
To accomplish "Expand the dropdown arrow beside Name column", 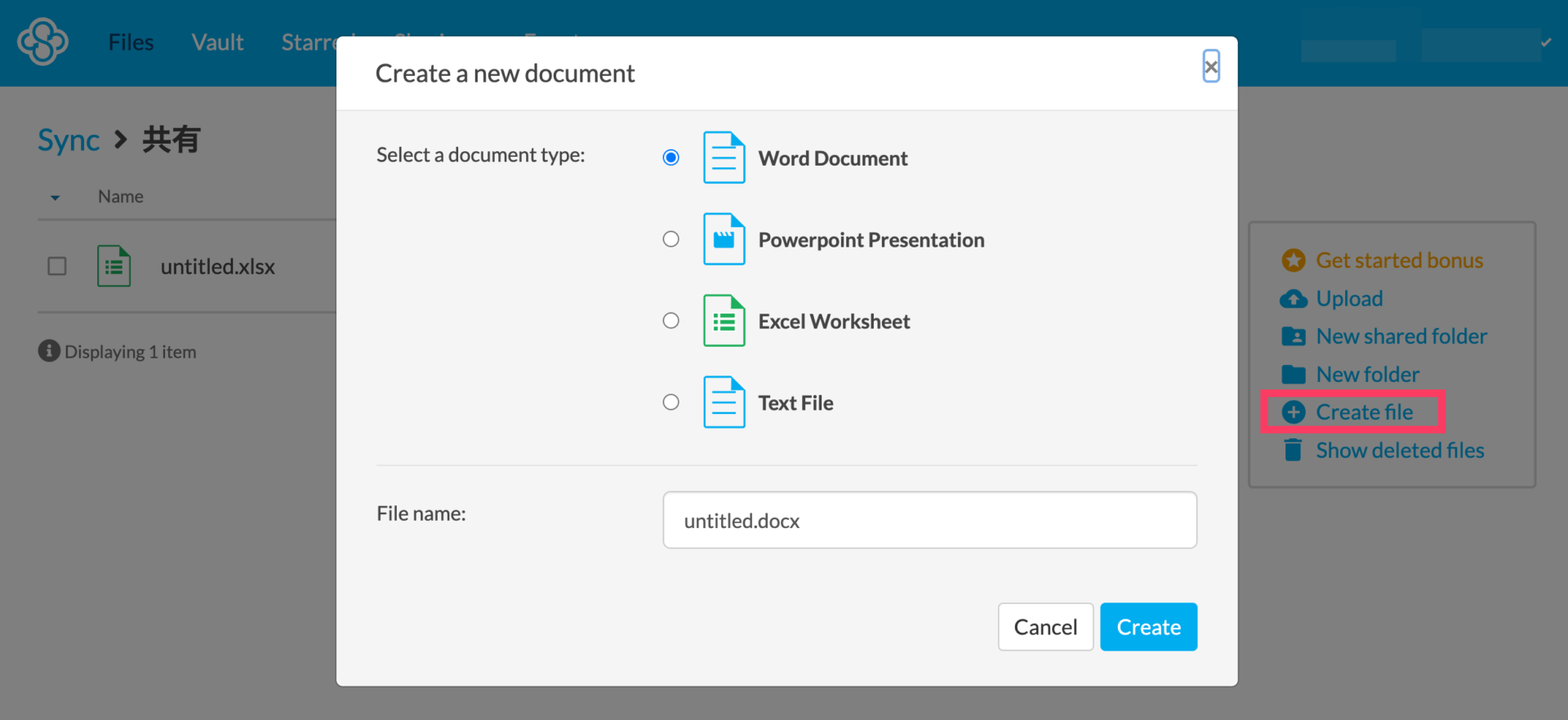I will click(x=55, y=198).
